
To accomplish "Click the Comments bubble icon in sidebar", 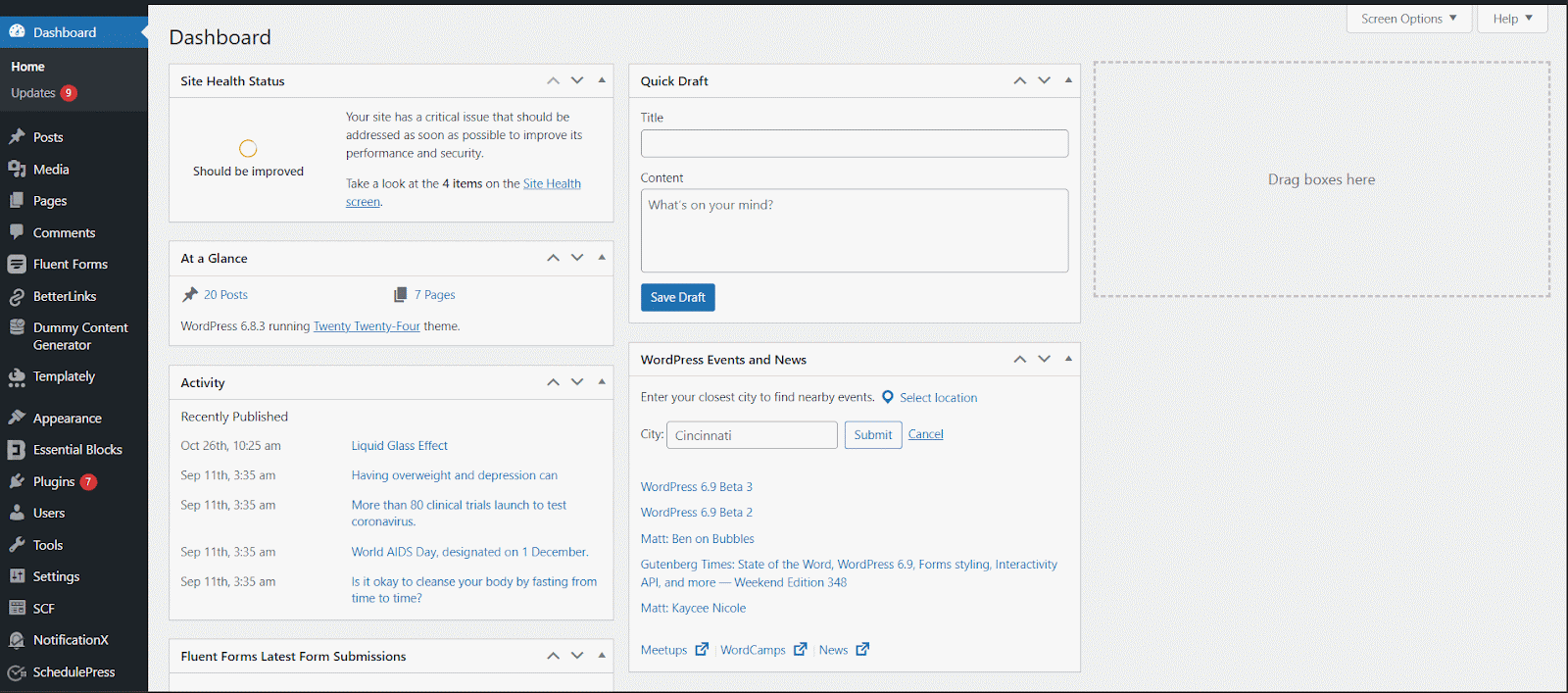I will (x=17, y=232).
